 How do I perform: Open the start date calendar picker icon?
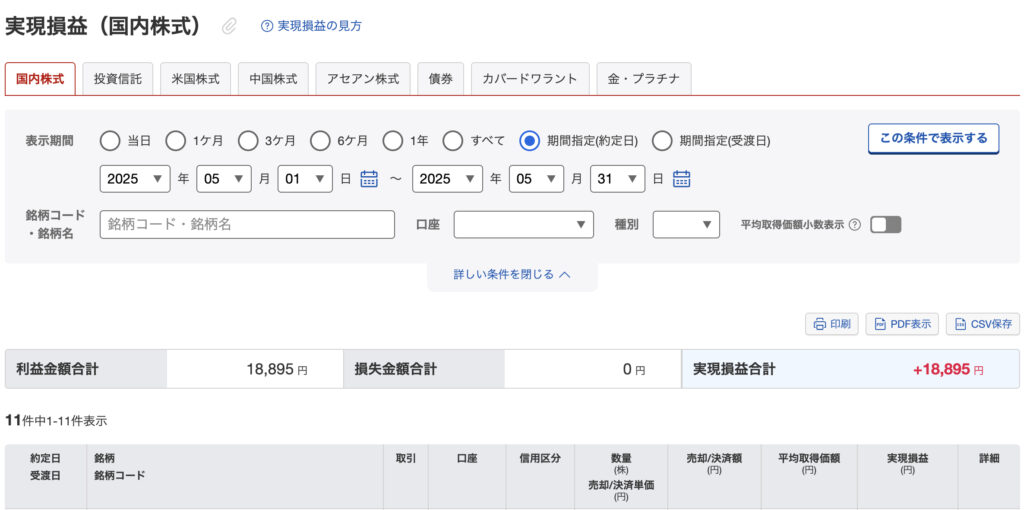pos(370,178)
